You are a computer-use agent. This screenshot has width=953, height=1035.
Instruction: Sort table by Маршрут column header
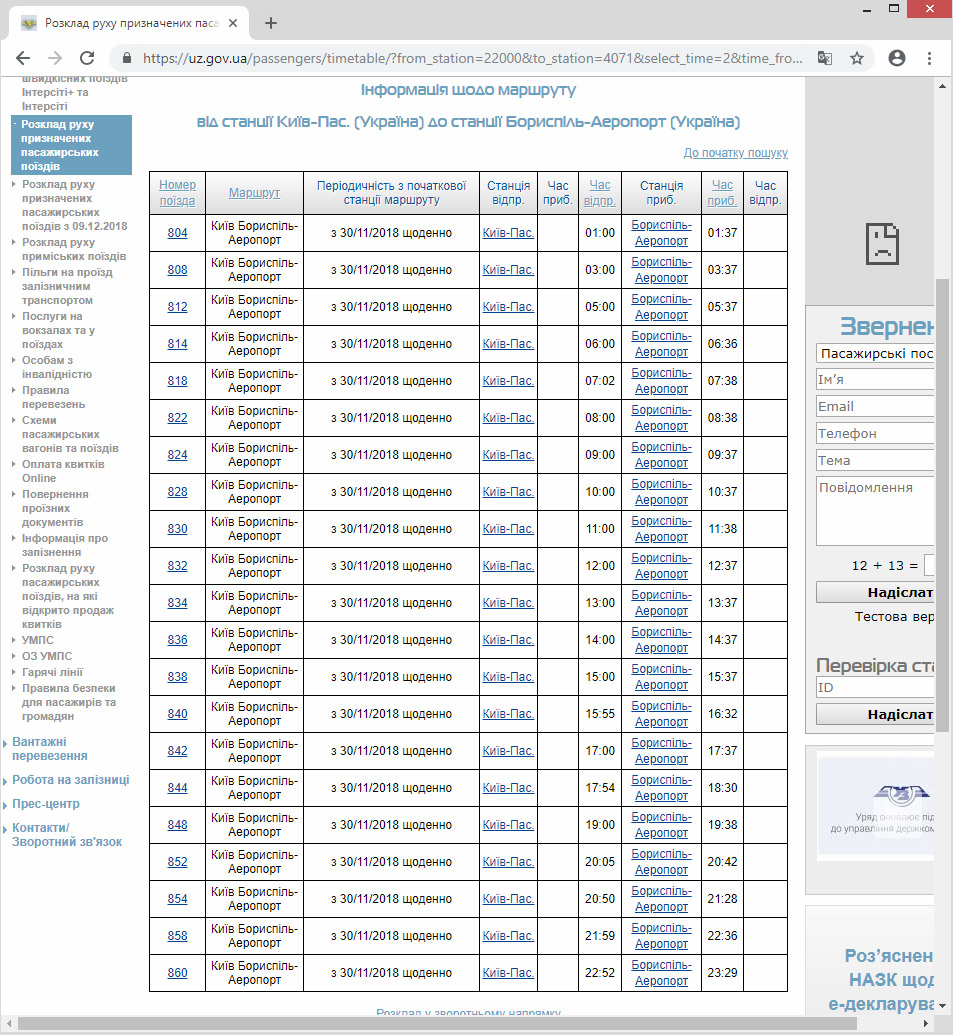254,193
